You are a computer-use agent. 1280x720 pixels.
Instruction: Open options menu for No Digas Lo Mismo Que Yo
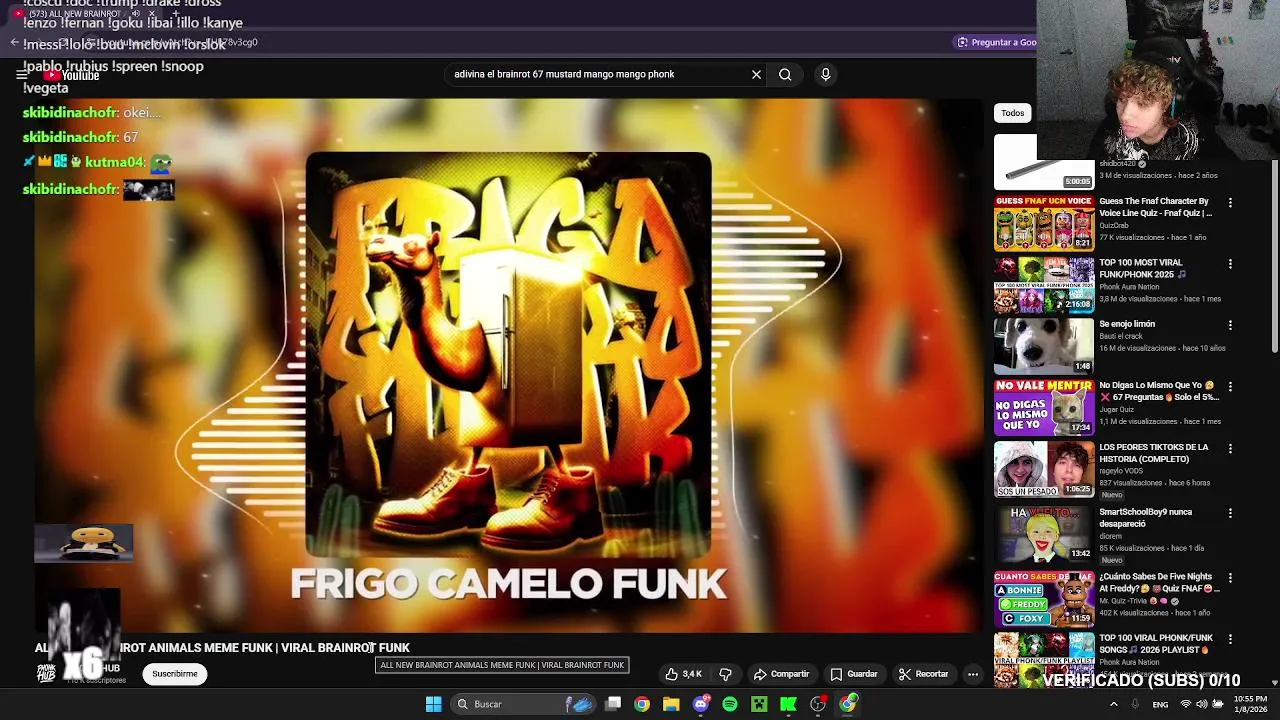pyautogui.click(x=1230, y=387)
